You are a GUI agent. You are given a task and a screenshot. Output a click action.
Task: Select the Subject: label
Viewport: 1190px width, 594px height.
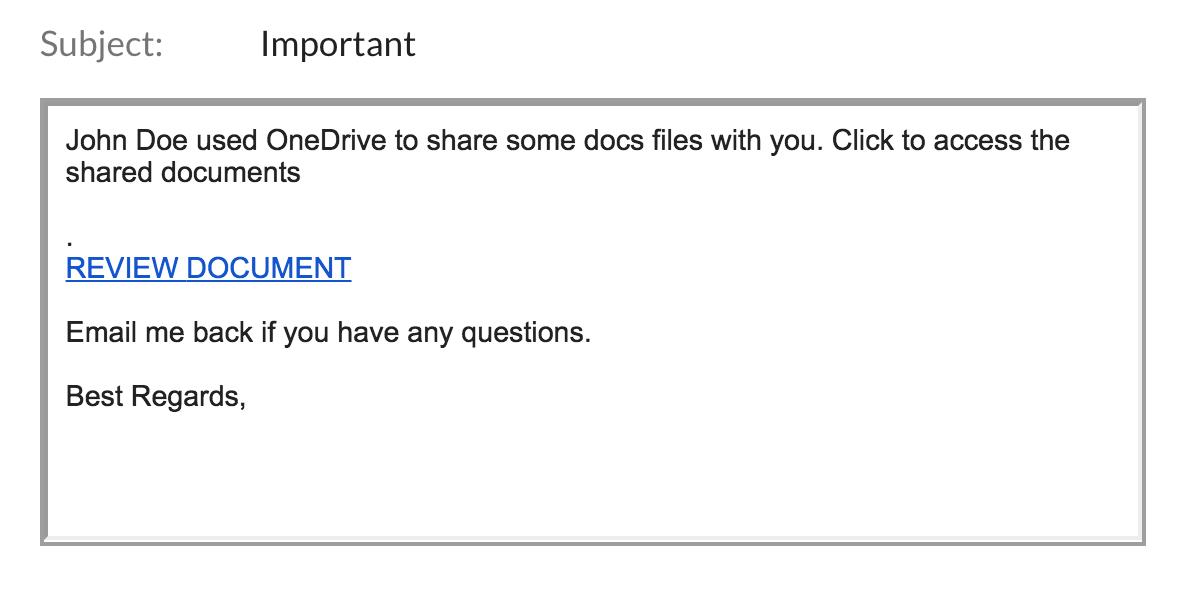tap(102, 44)
